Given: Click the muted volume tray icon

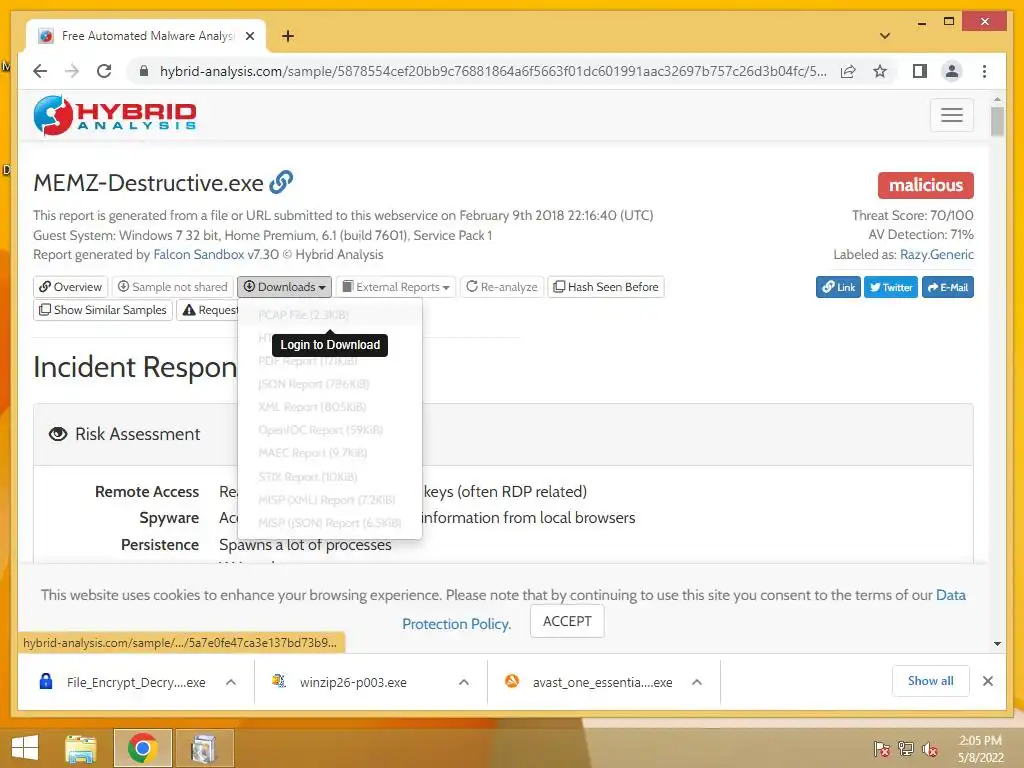Looking at the screenshot, I should click(x=930, y=749).
